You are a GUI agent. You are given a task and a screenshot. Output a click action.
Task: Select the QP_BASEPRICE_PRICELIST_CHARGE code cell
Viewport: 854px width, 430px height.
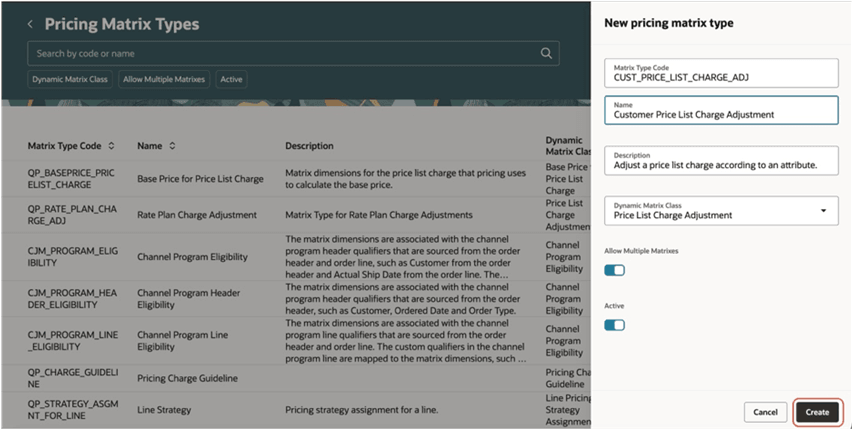(71, 179)
